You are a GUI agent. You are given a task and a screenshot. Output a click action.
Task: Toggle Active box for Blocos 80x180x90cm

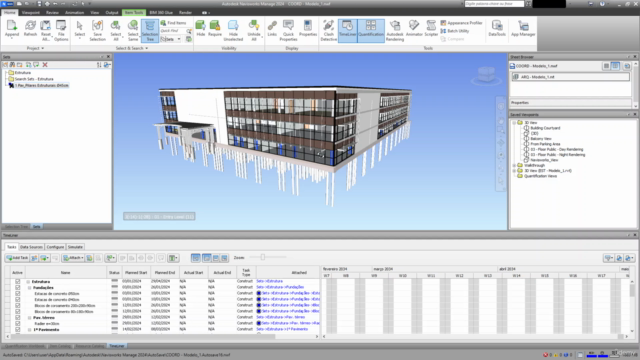(18, 311)
